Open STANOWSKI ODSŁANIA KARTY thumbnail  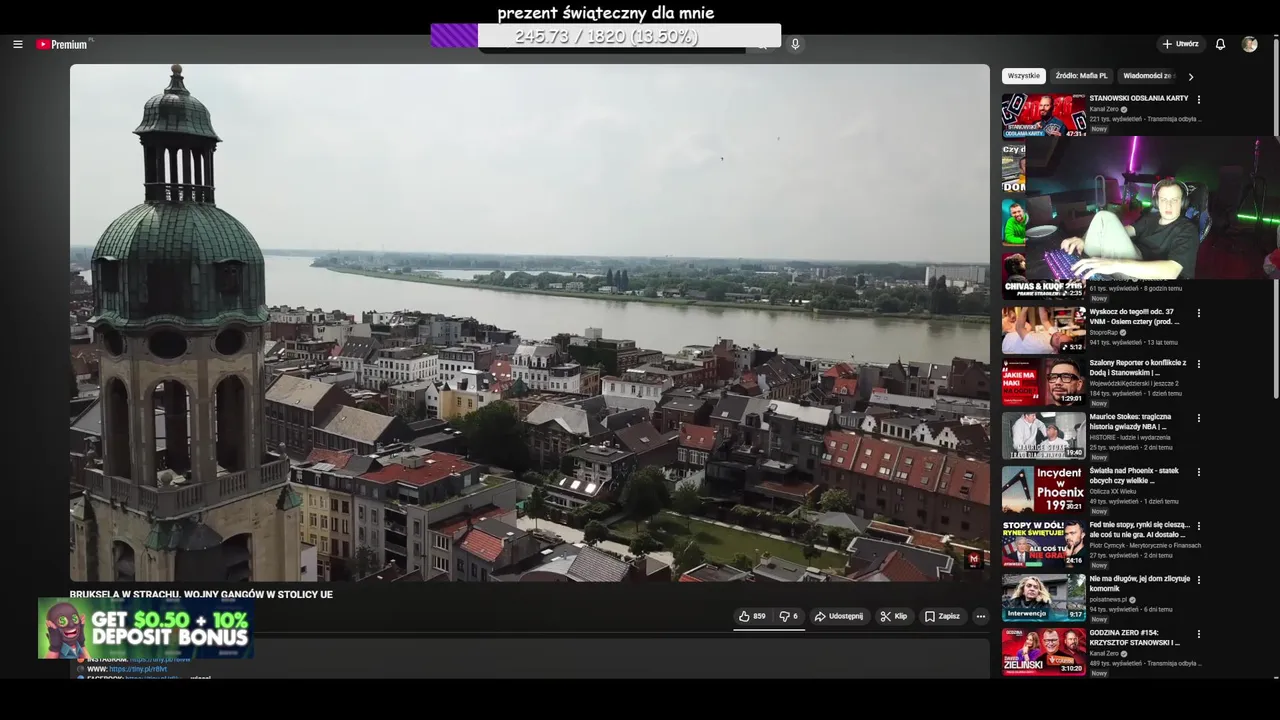pos(1043,116)
